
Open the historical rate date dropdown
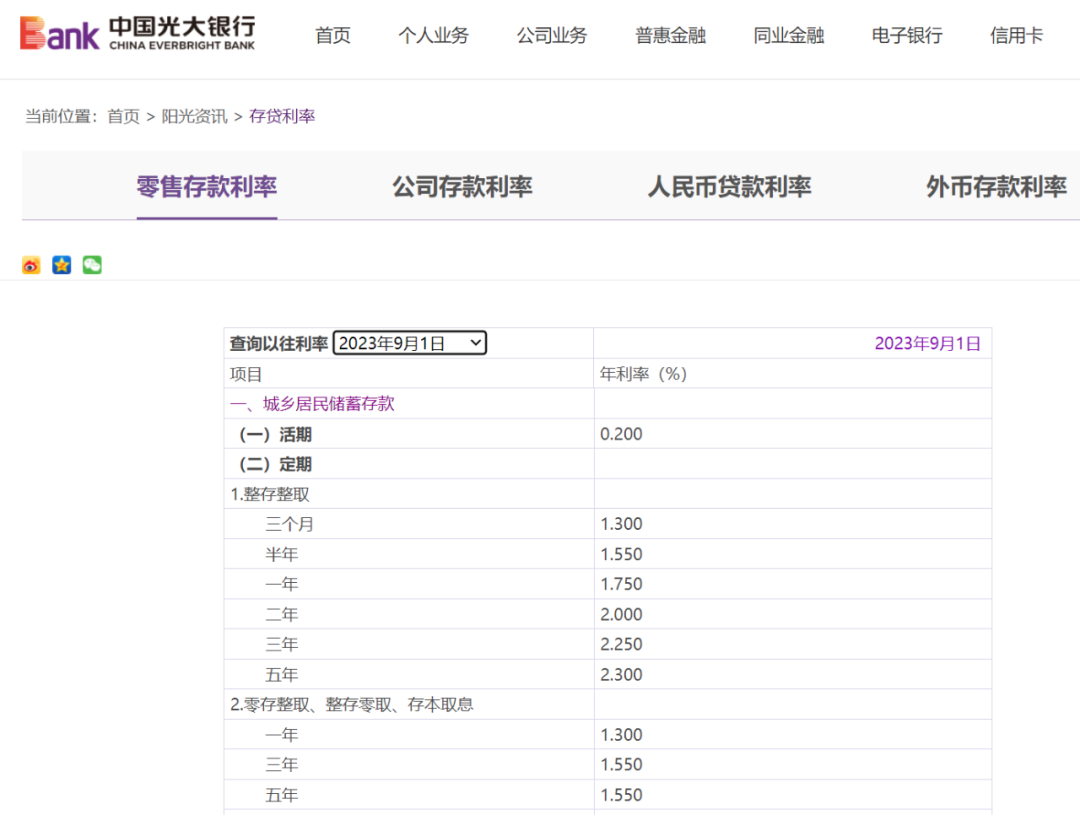tap(409, 342)
